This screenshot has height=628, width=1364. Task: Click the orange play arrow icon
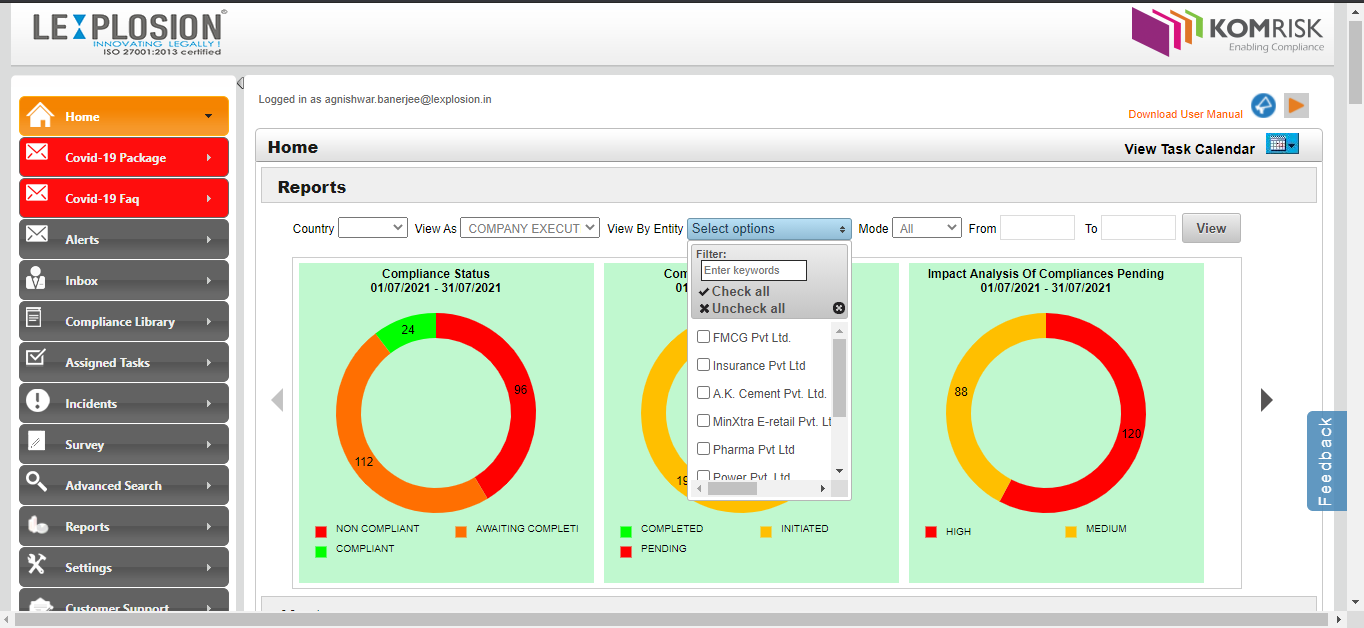[x=1296, y=105]
